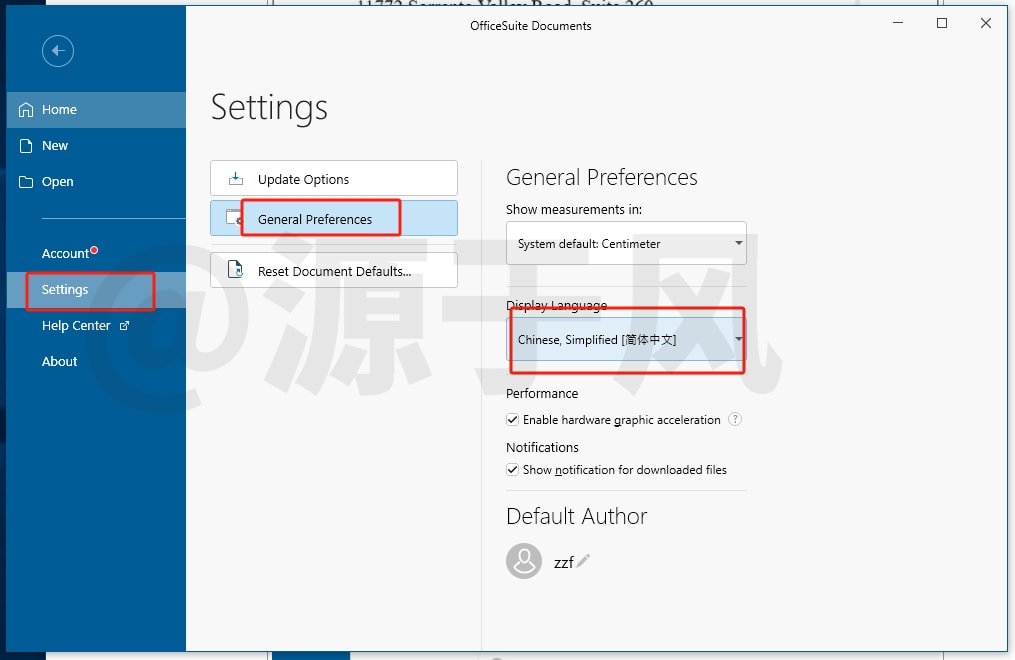Image resolution: width=1015 pixels, height=660 pixels.
Task: Click the hardware acceleration help question icon
Action: (735, 419)
